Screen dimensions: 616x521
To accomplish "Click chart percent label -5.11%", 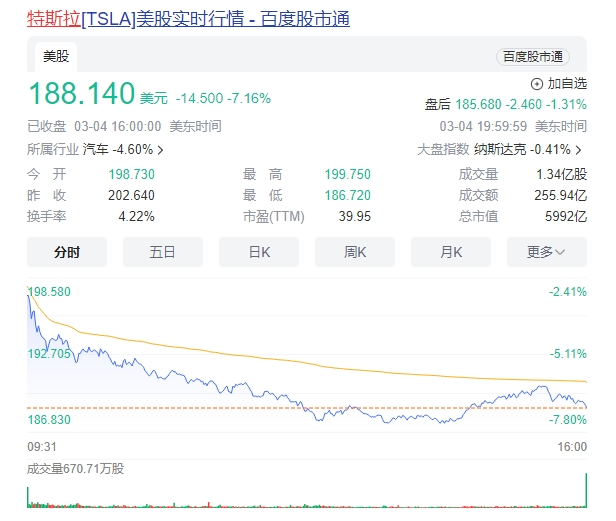I will [x=568, y=354].
